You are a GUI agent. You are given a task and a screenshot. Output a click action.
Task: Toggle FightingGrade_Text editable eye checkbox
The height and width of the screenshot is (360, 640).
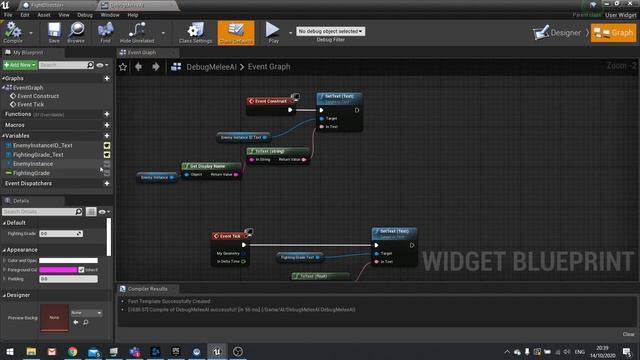107,155
